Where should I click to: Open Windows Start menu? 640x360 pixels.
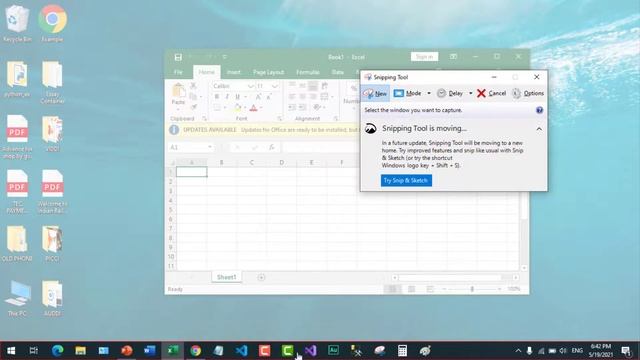(x=11, y=351)
